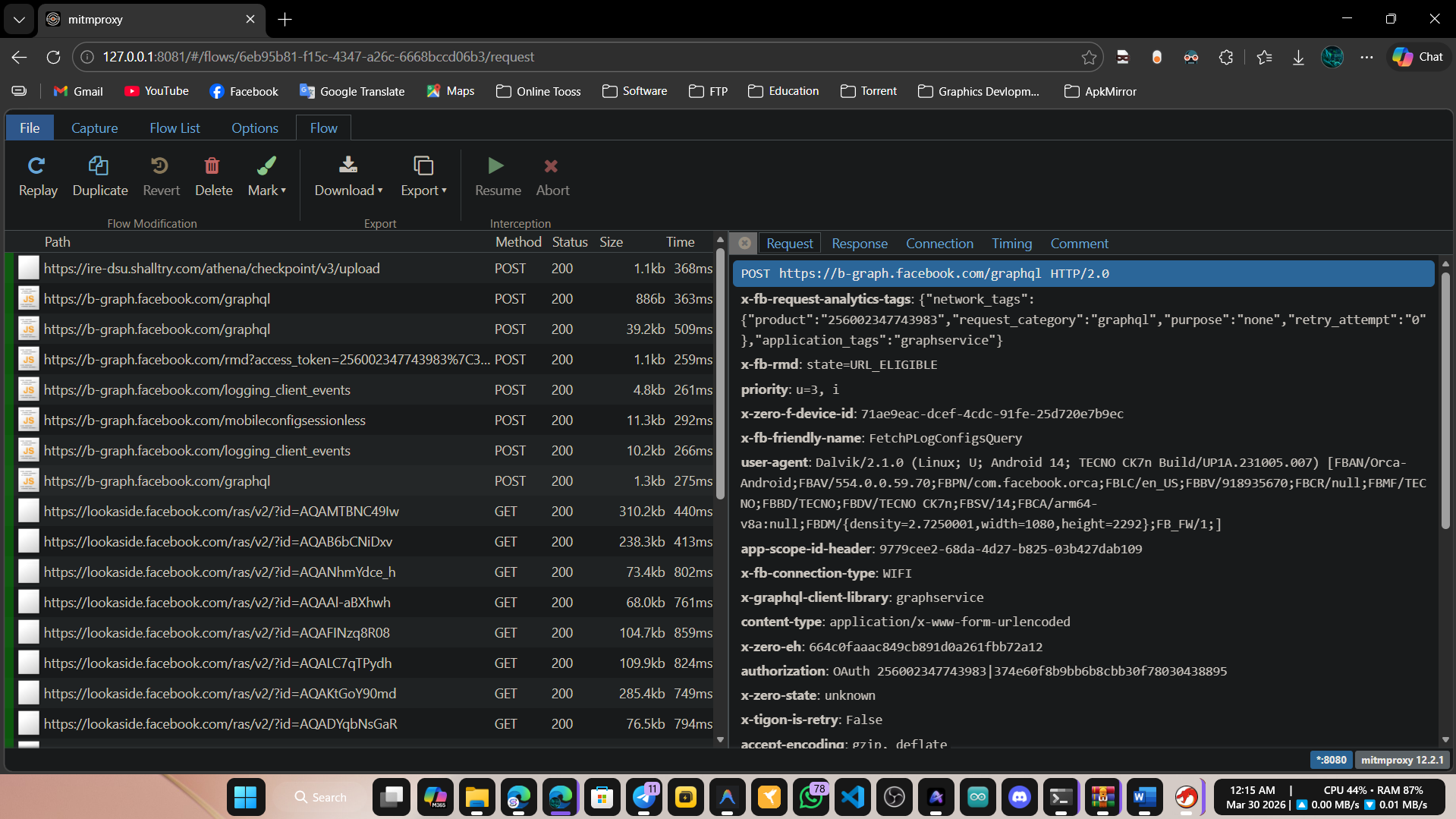Click the browser address bar

(x=577, y=57)
